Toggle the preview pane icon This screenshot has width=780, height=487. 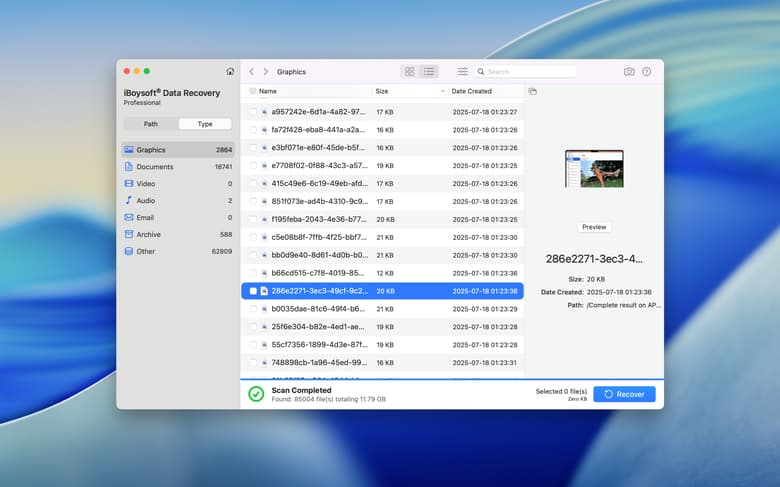(x=532, y=91)
